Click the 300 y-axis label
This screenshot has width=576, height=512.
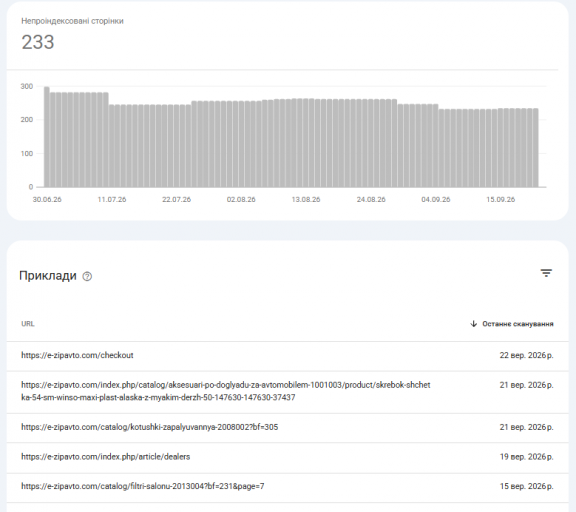click(26, 86)
